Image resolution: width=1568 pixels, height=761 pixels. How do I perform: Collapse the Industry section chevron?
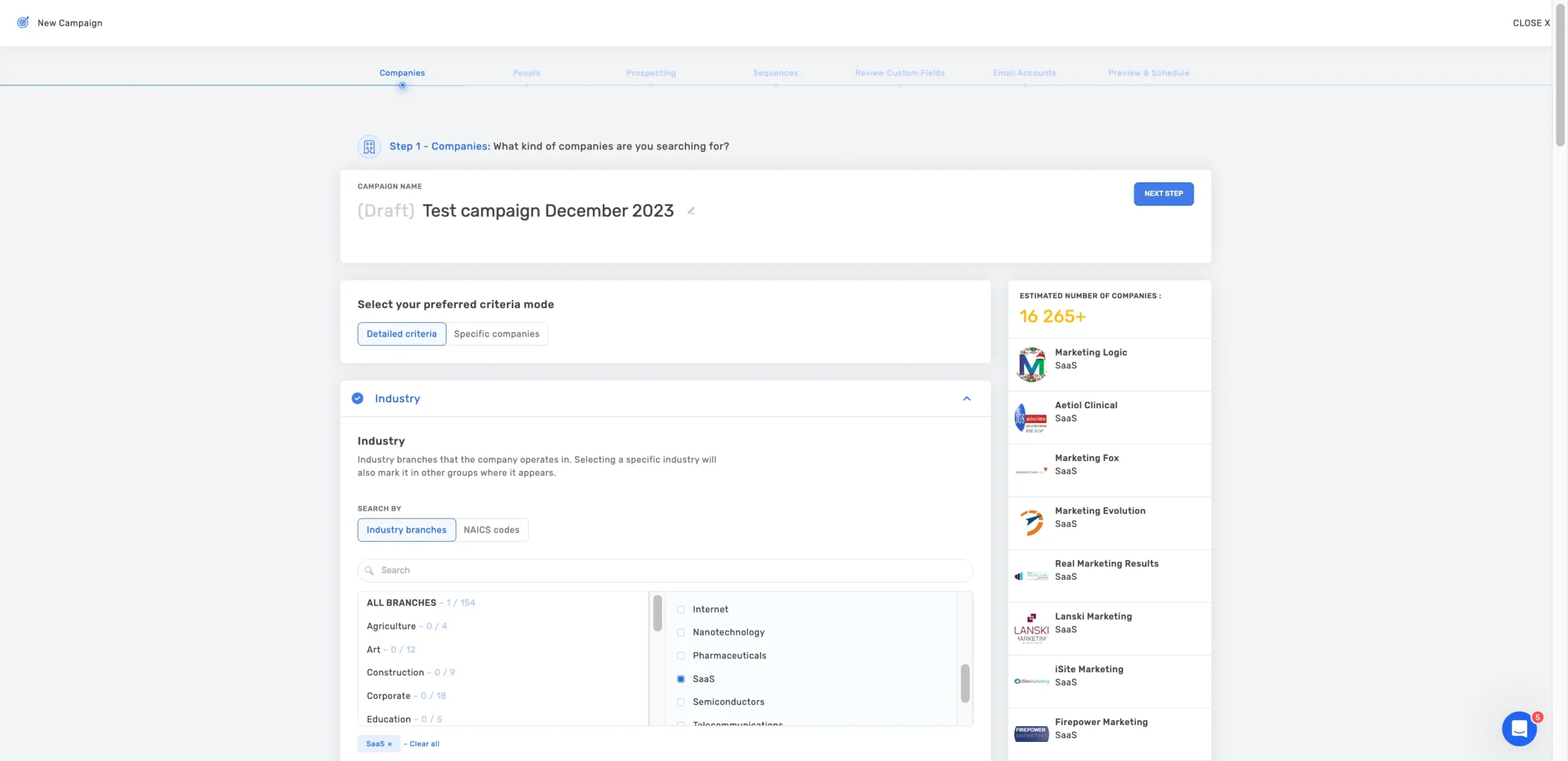pos(967,399)
